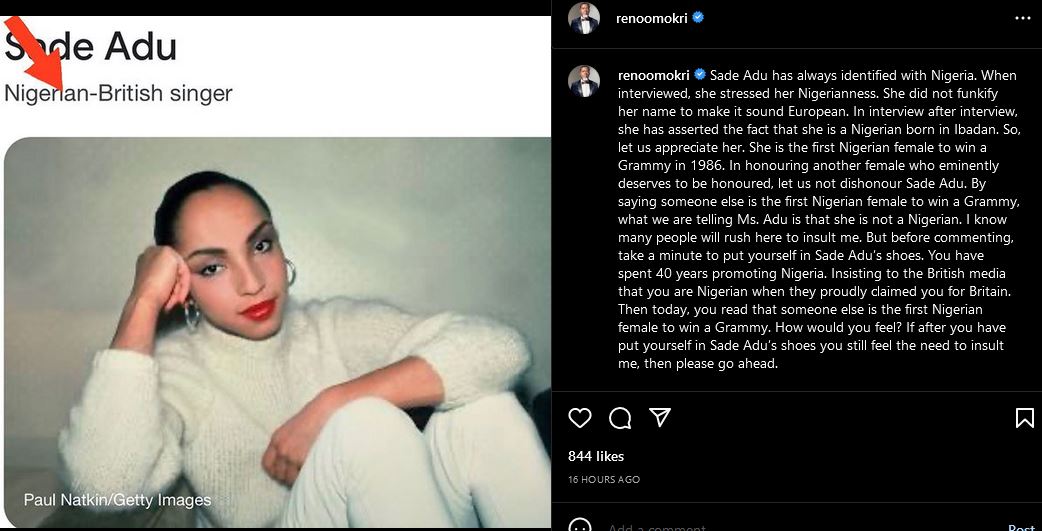Click the Paul Natkin/Getty Images credit
The height and width of the screenshot is (531, 1042).
coord(118,500)
